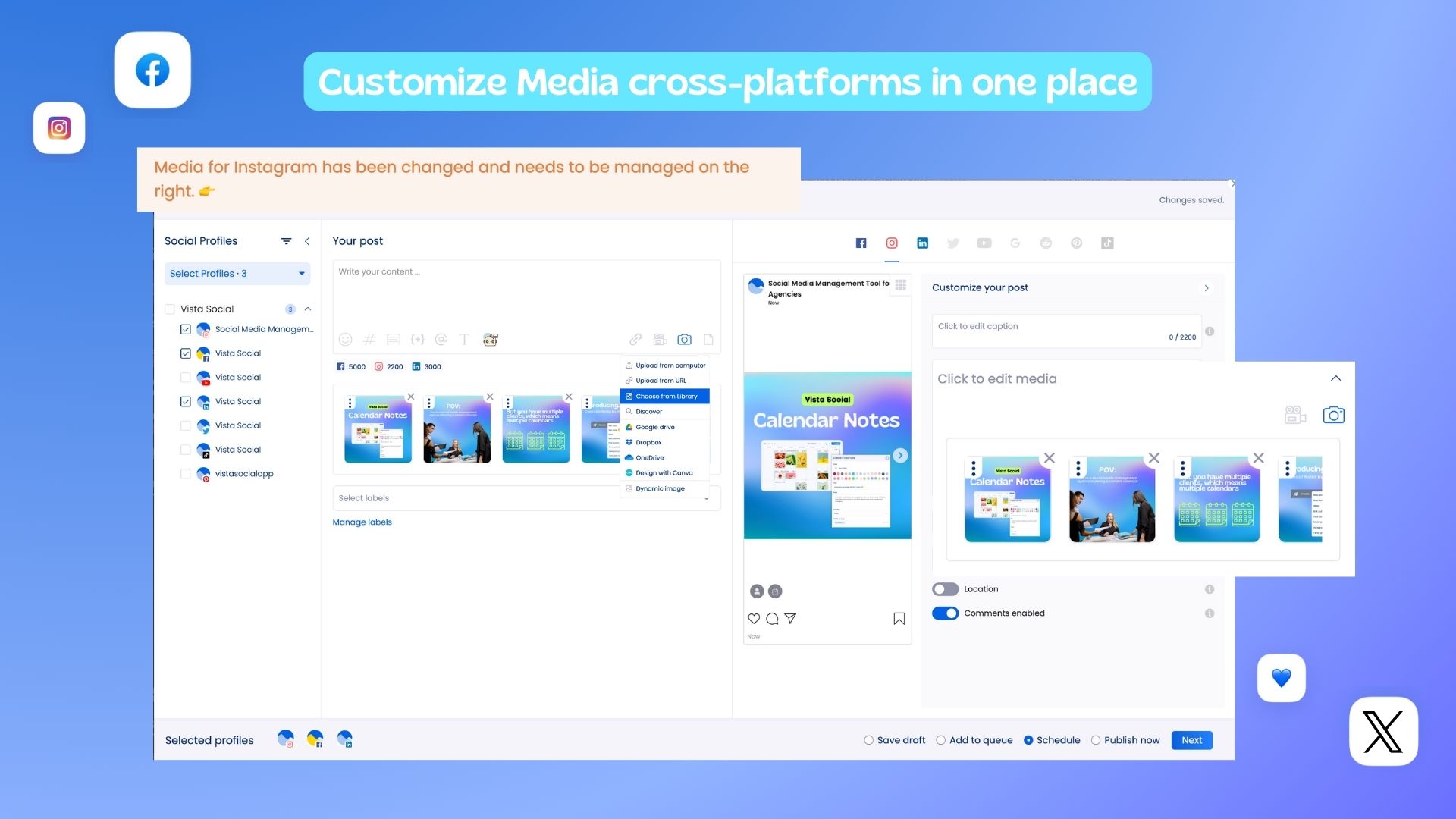Switch to the Facebook preview tab
Screen dimensions: 1456x819
(x=861, y=243)
